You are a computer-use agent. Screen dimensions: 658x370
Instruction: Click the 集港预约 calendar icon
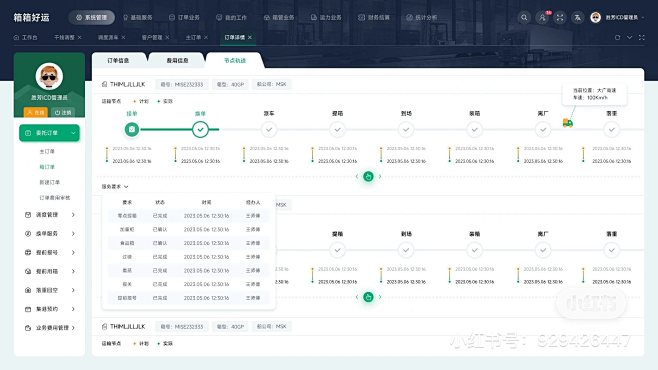[x=28, y=309]
